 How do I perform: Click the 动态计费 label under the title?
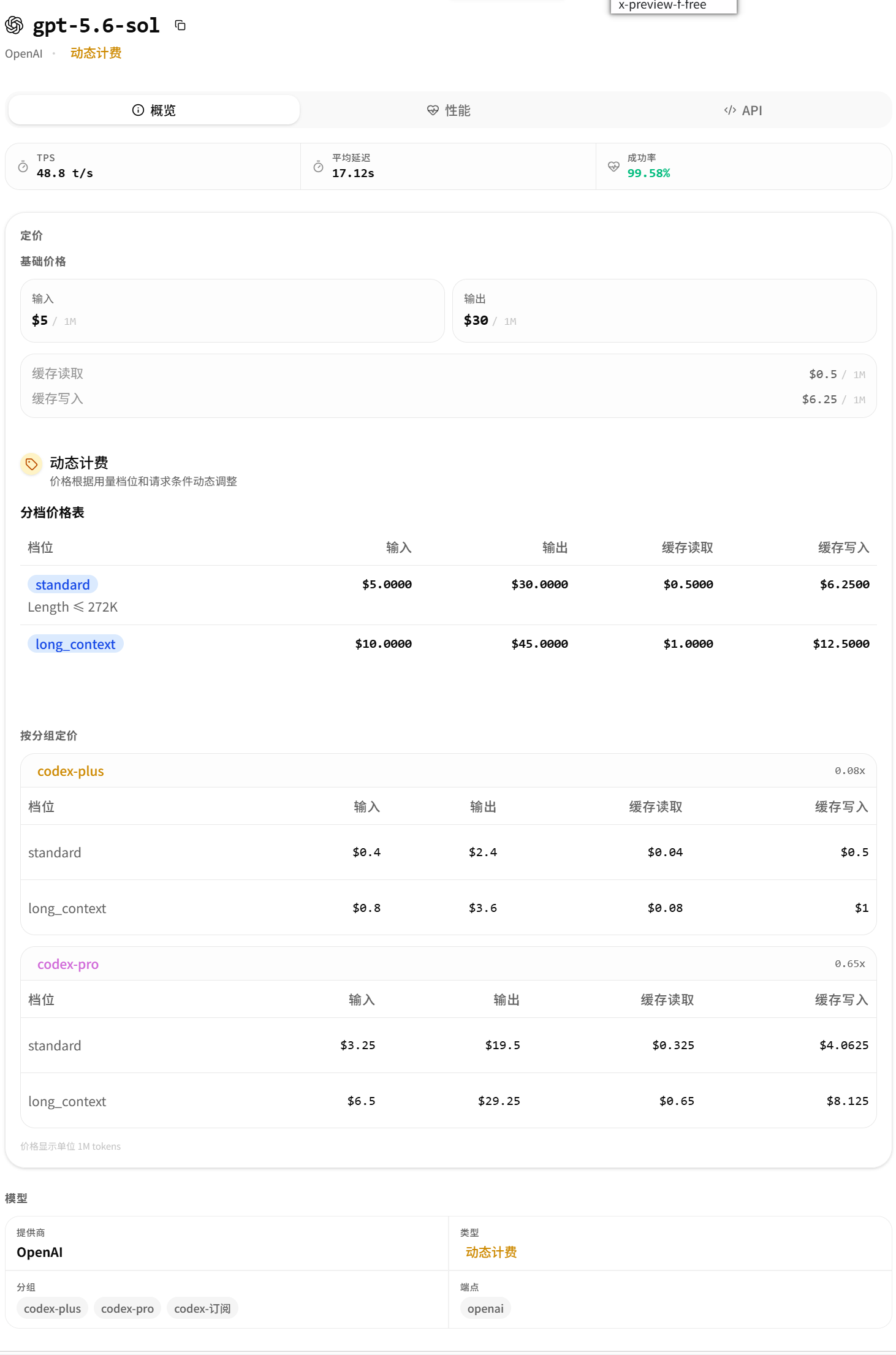click(96, 53)
